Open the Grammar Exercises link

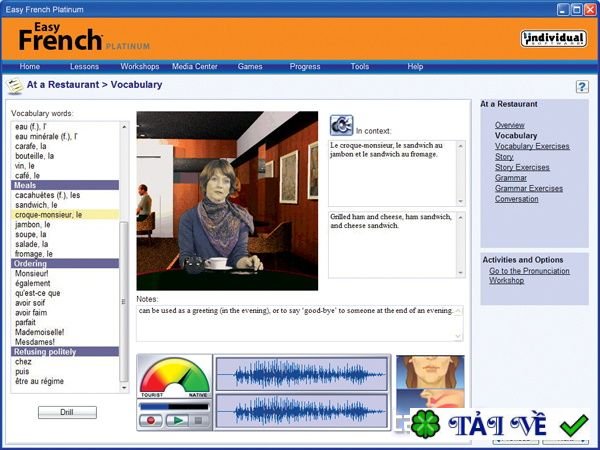pos(528,188)
